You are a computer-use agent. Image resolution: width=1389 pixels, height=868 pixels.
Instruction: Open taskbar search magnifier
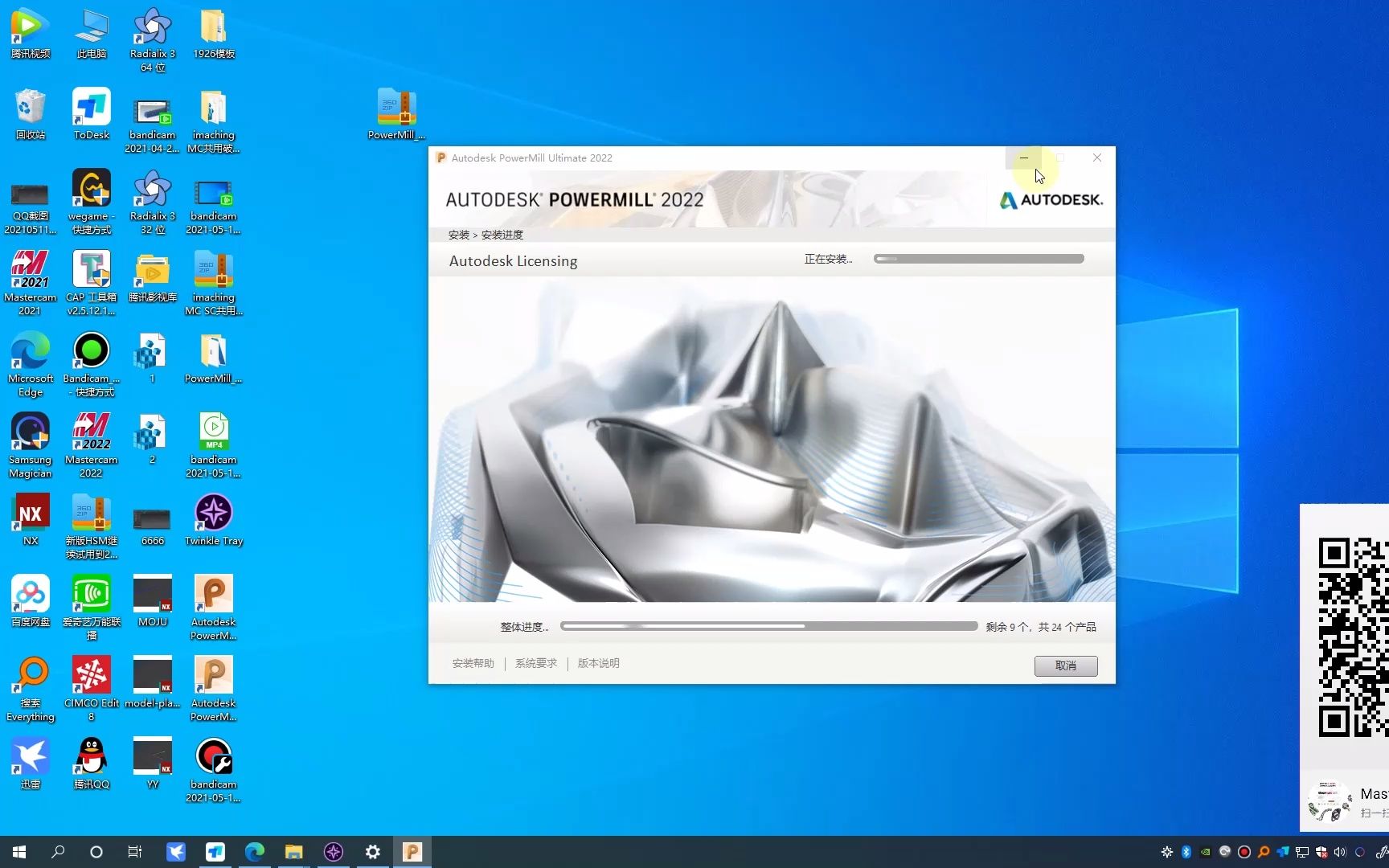coord(58,852)
